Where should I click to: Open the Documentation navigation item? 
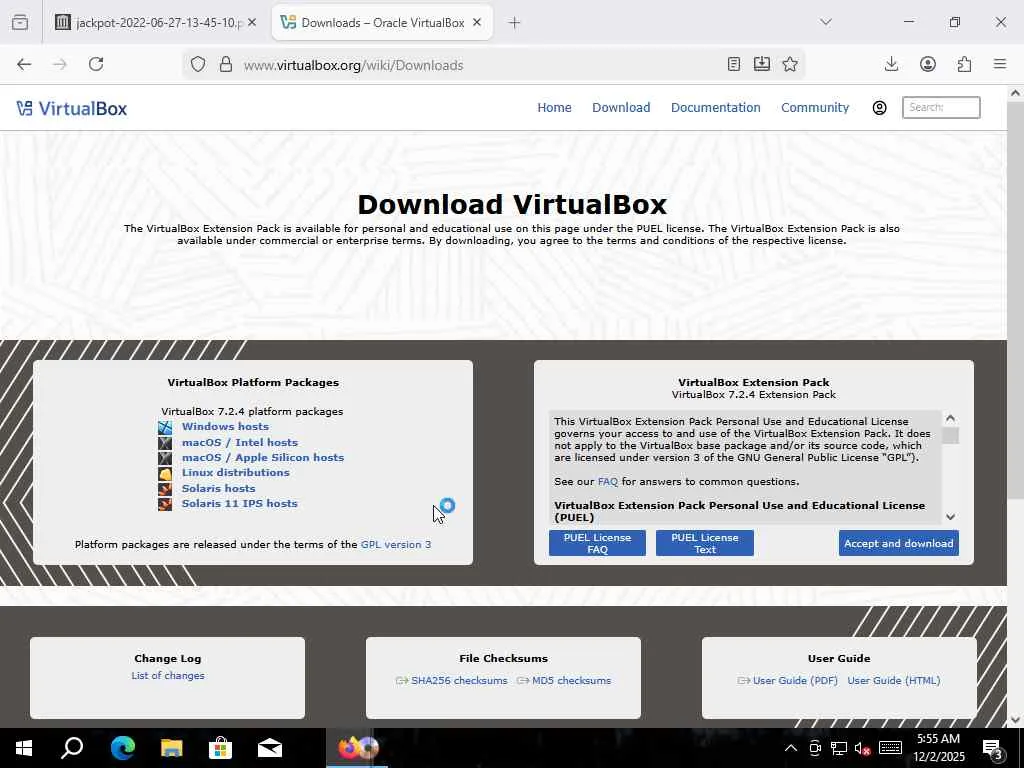(716, 108)
